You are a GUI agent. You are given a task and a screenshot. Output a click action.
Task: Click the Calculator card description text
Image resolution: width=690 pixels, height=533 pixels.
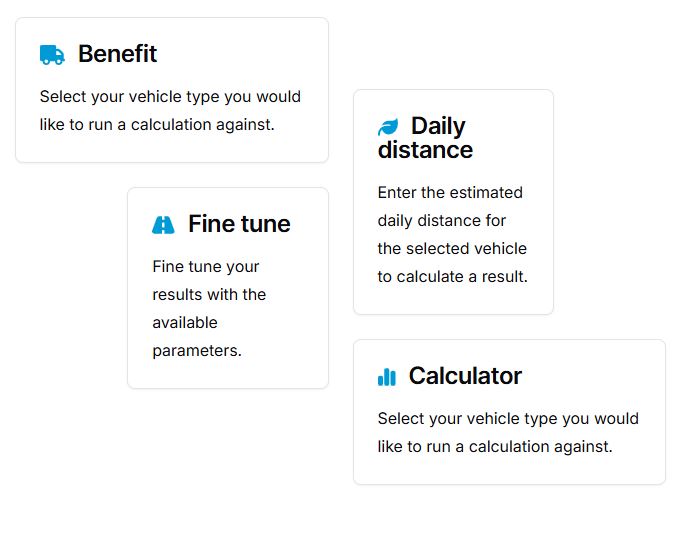(508, 432)
